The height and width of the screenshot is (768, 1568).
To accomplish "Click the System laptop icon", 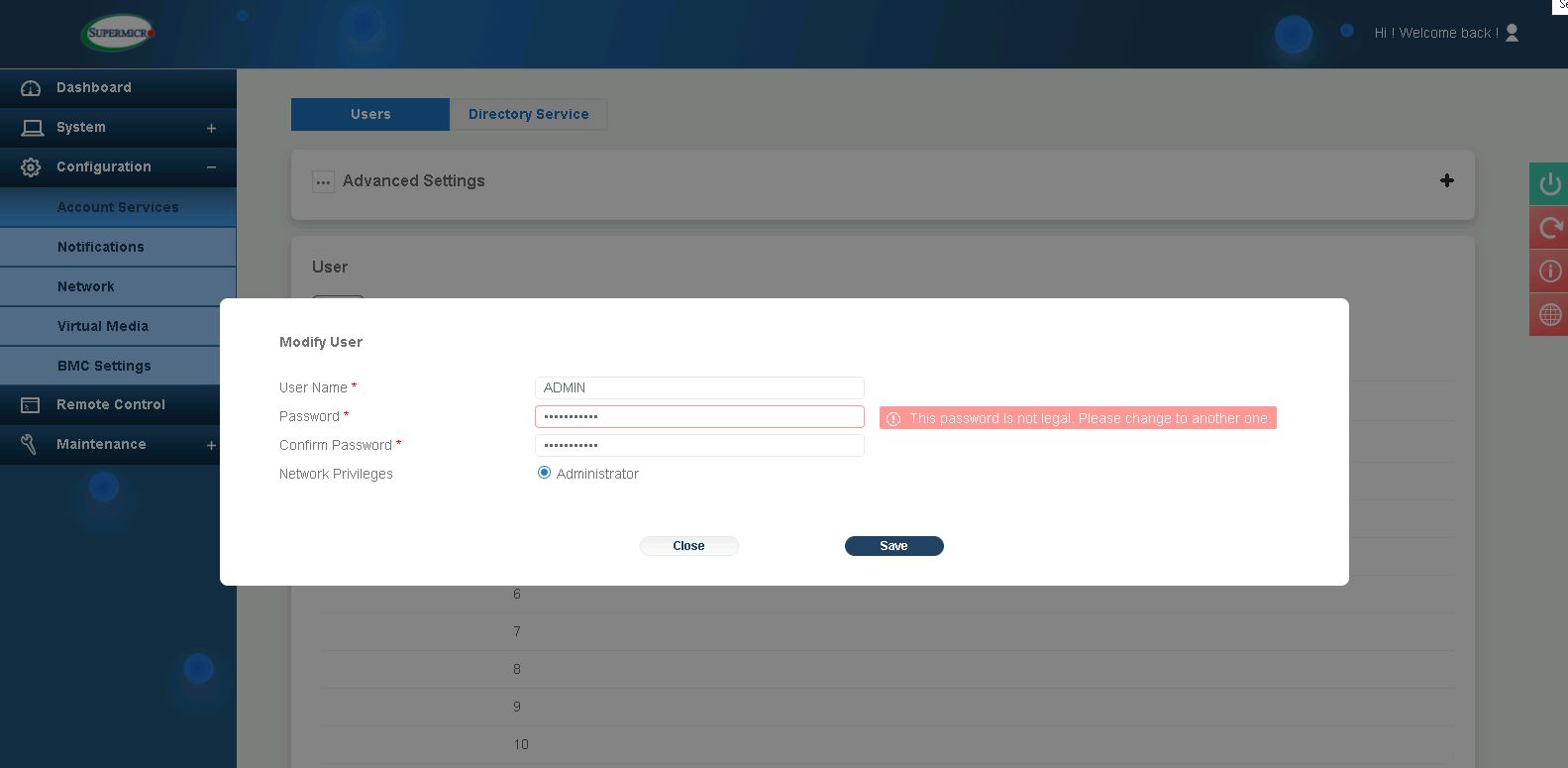I will 32,128.
